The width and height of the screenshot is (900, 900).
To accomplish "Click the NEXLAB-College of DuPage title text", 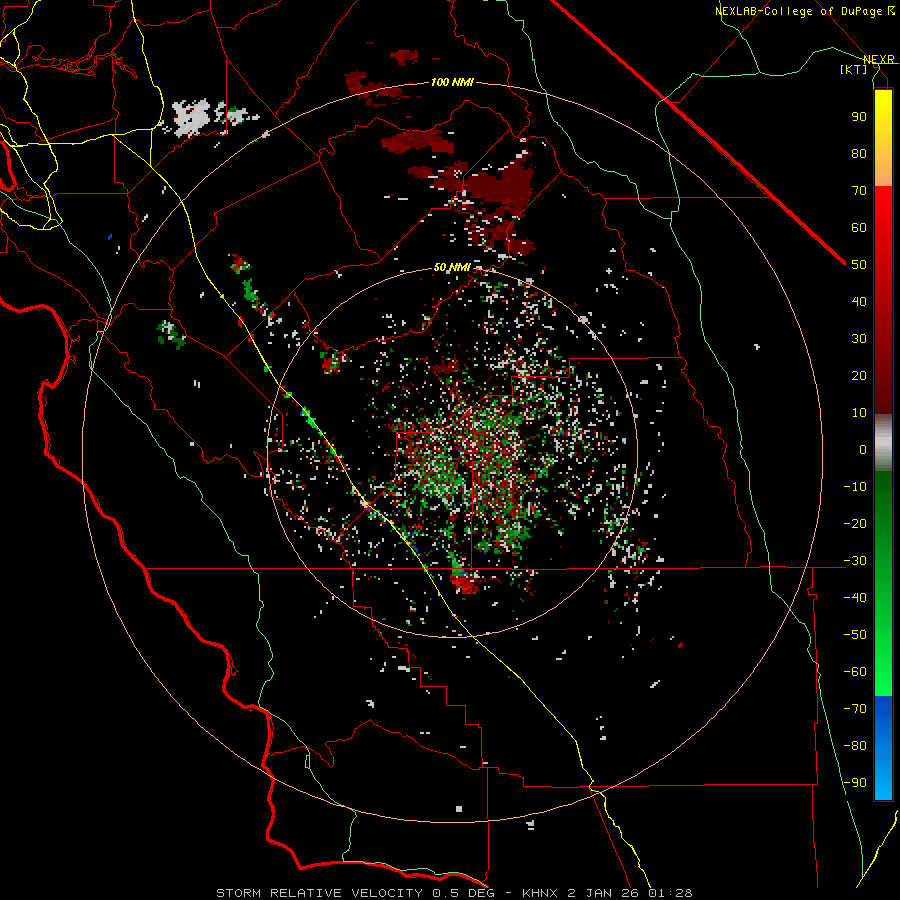I will pos(798,11).
